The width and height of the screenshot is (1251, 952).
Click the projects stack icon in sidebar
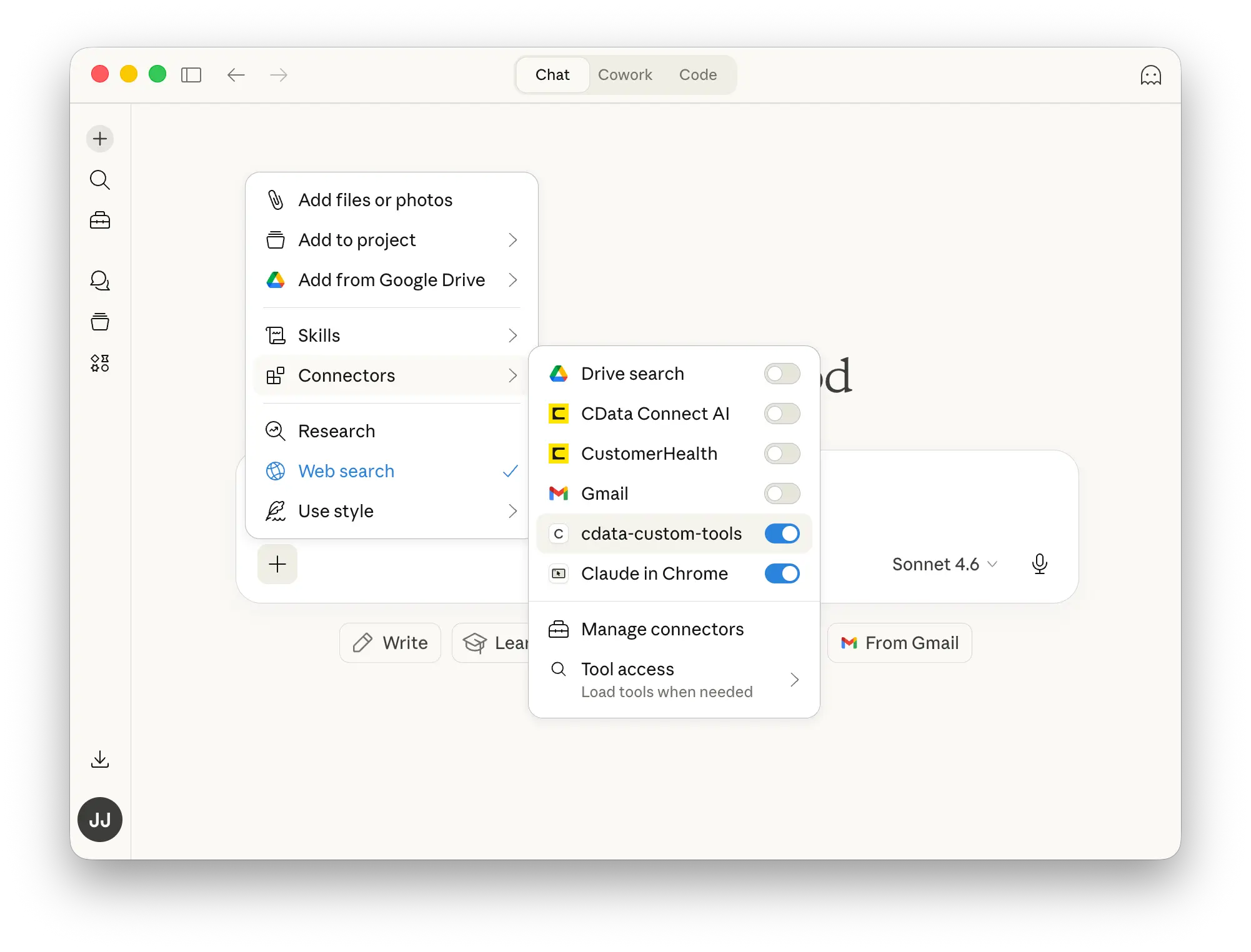(x=100, y=322)
